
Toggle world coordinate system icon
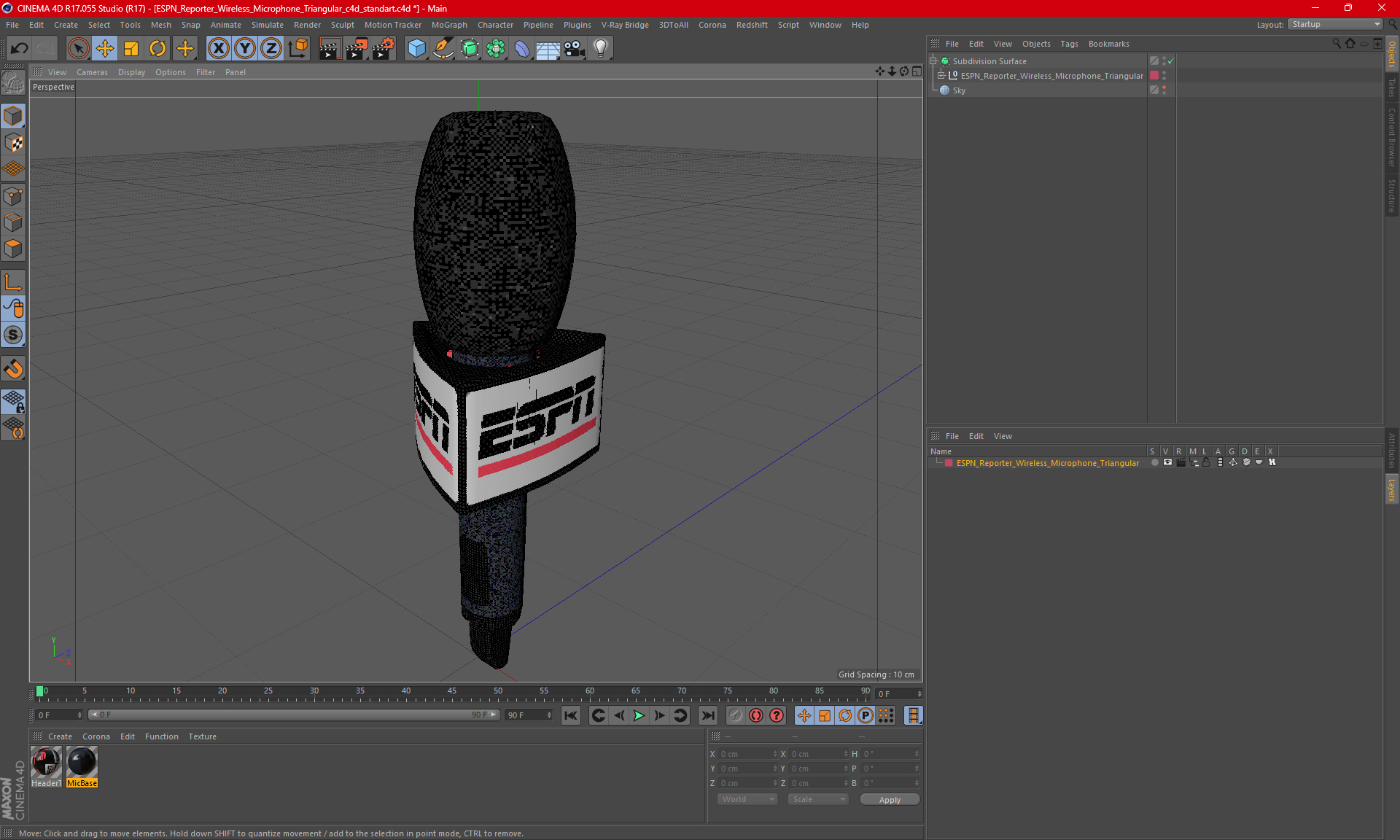point(297,49)
